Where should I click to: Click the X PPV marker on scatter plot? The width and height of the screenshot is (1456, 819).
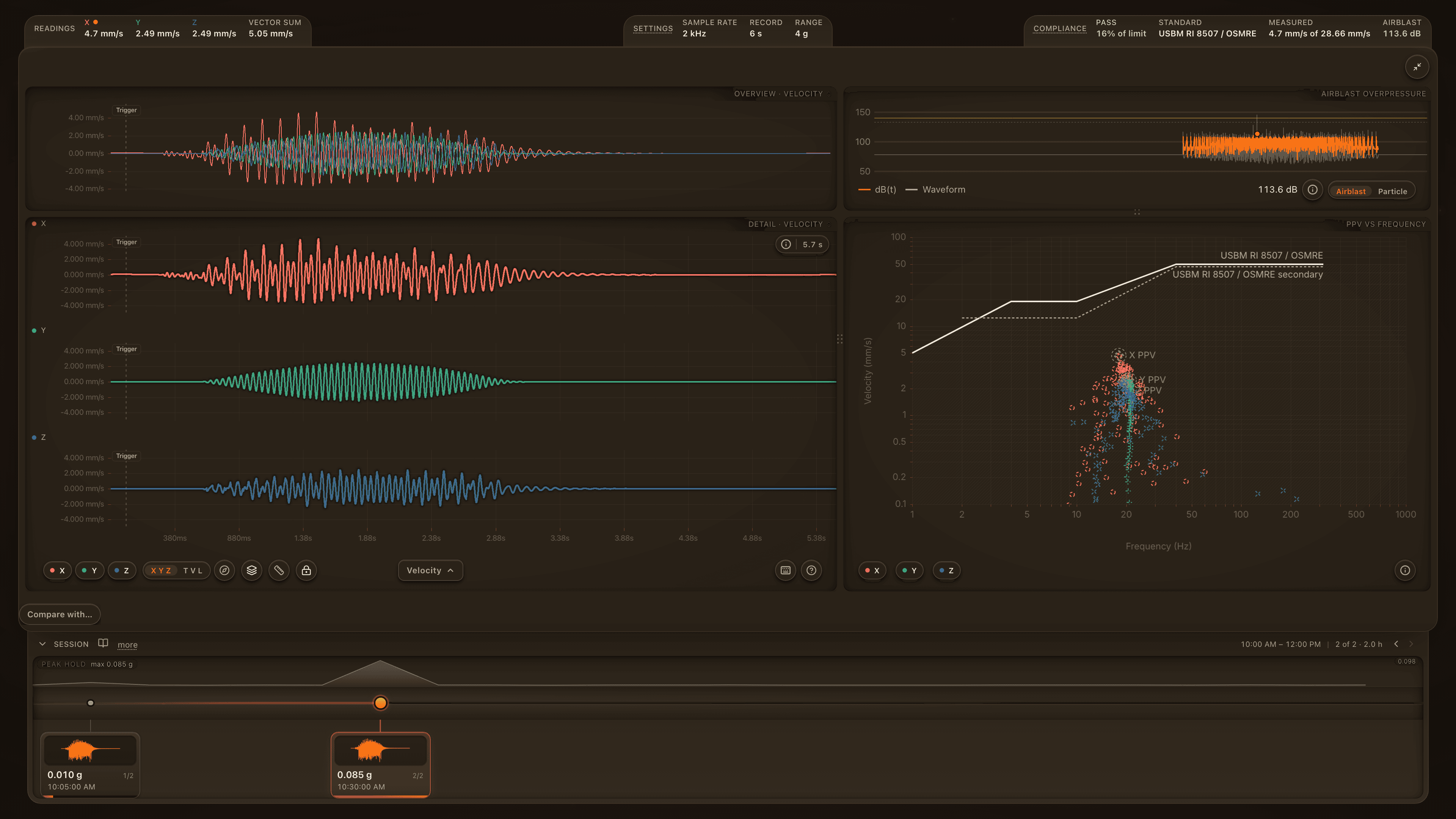tap(1118, 355)
